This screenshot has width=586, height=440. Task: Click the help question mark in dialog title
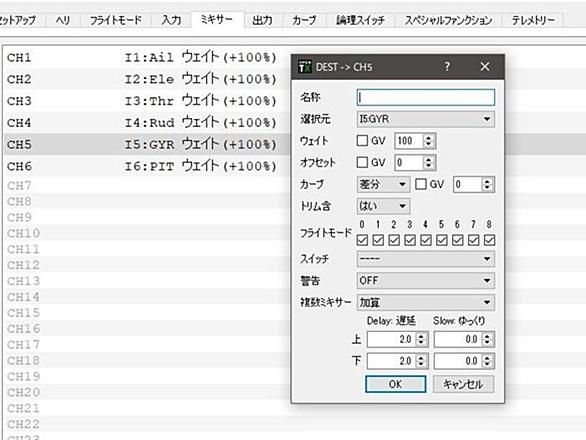point(447,67)
